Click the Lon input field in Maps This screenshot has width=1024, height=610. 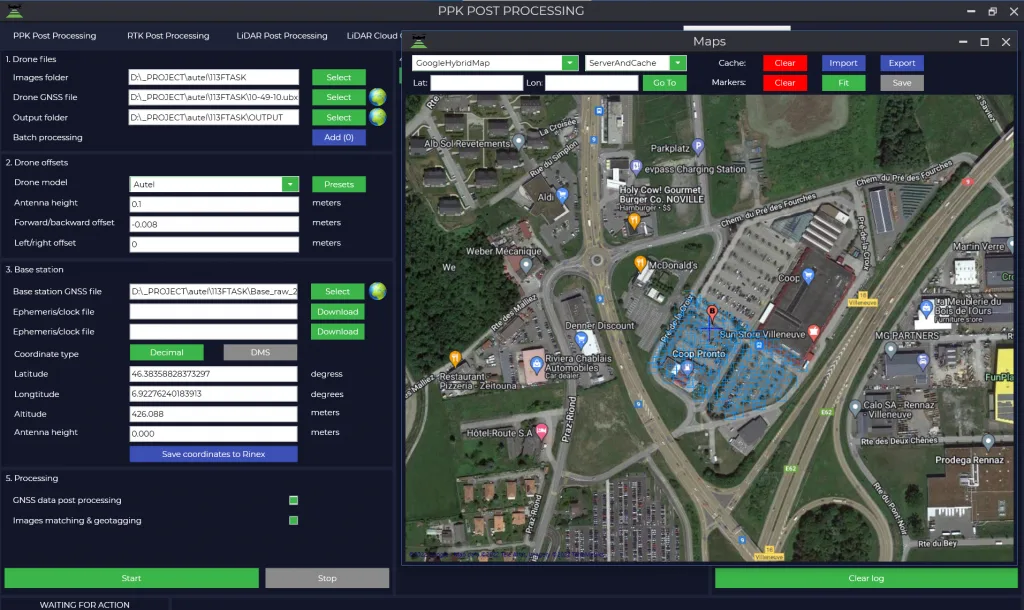point(591,83)
